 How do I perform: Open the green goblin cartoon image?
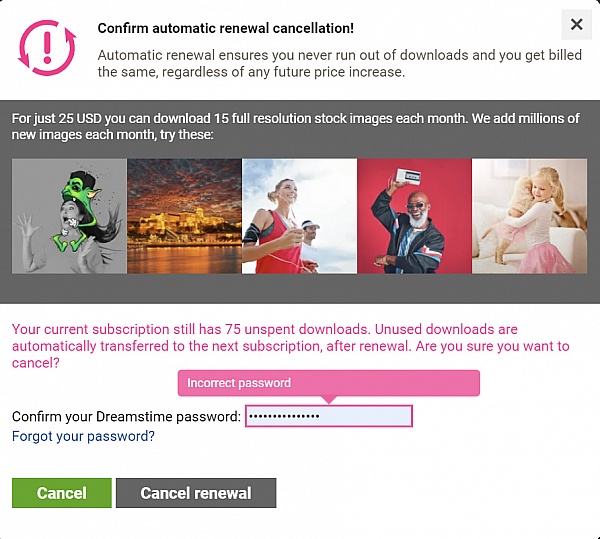(x=69, y=216)
